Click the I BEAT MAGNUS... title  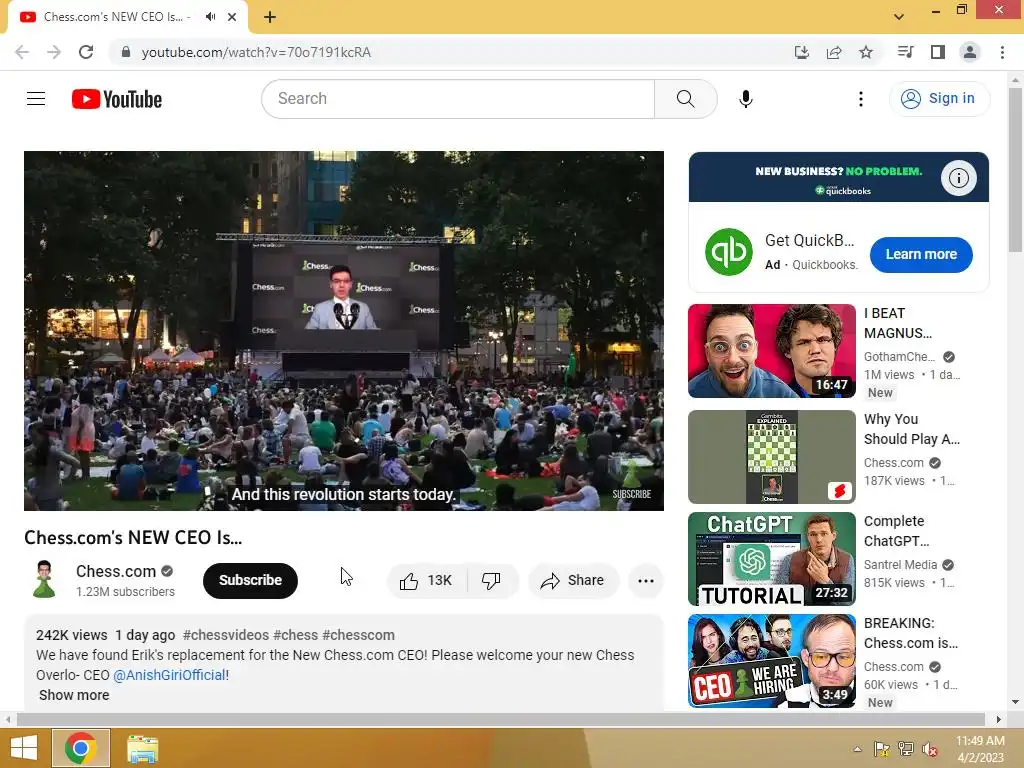coord(898,323)
